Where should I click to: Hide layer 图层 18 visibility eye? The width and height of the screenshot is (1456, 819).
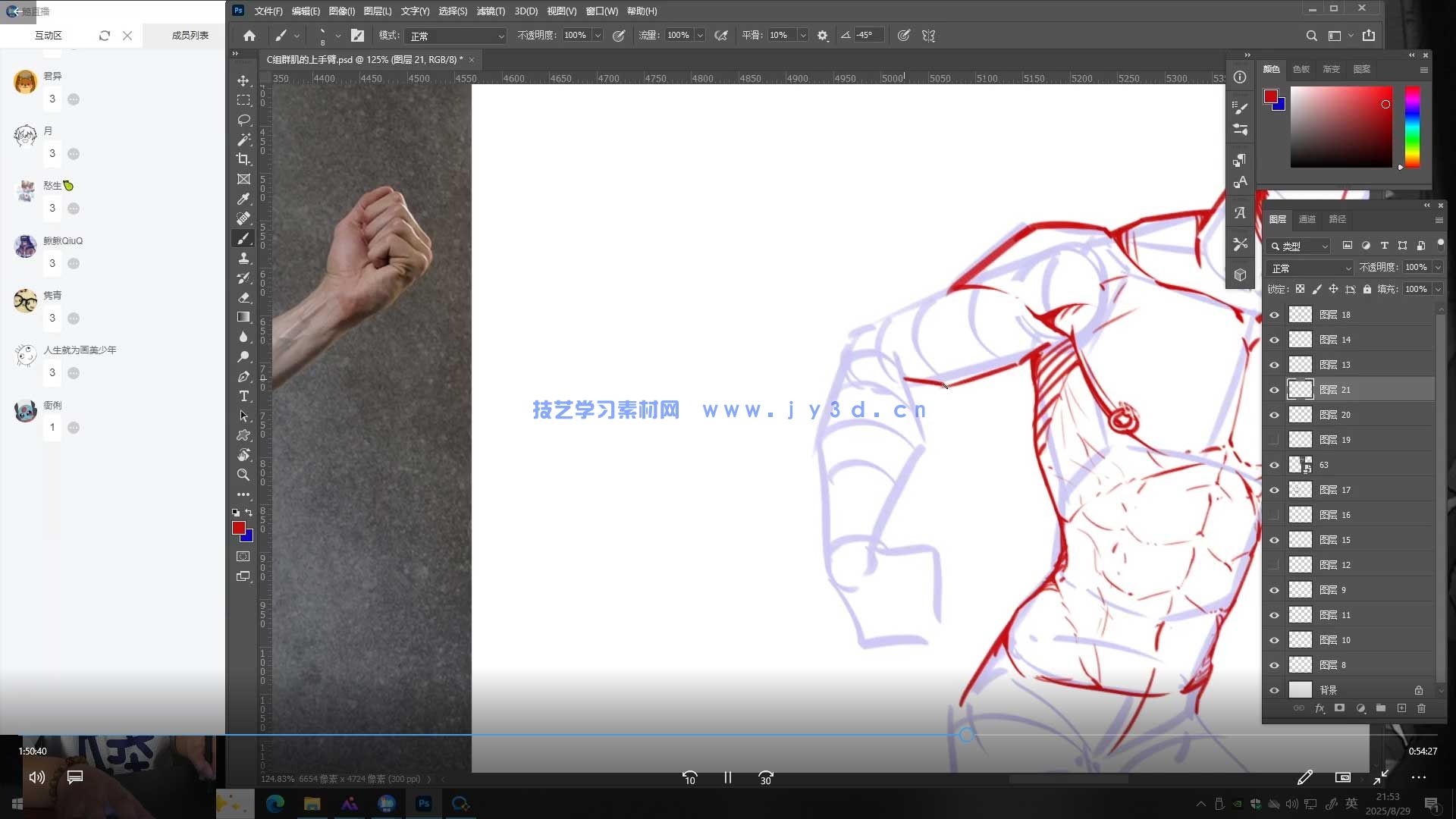click(x=1274, y=315)
